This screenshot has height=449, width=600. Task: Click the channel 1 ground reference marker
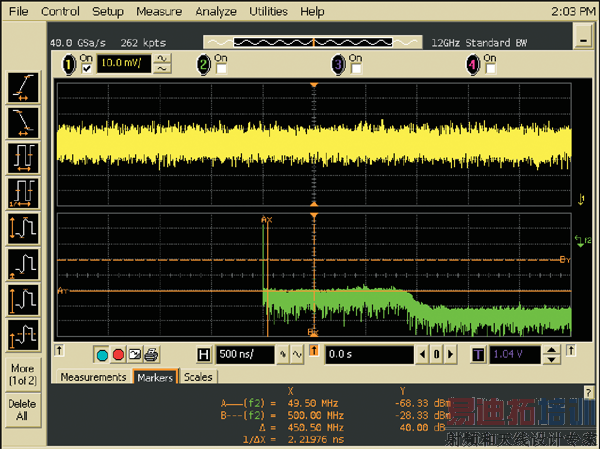tap(581, 199)
